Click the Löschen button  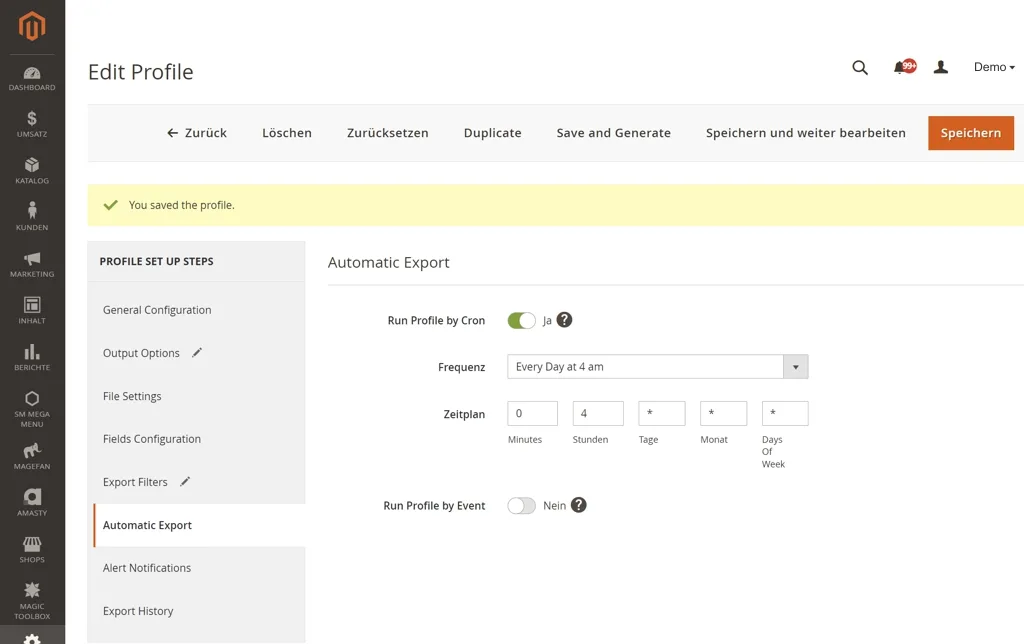pyautogui.click(x=287, y=133)
